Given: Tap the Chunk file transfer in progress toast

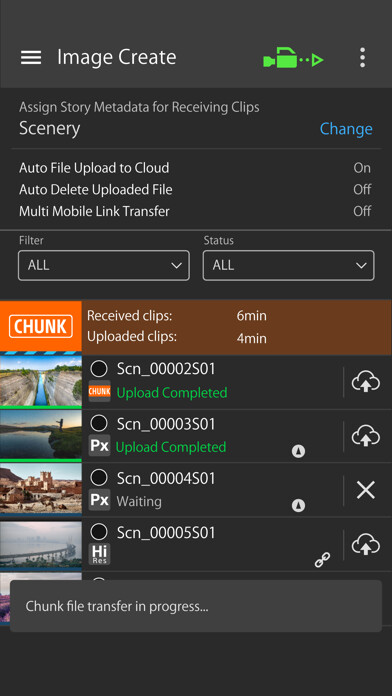Looking at the screenshot, I should pyautogui.click(x=196, y=606).
